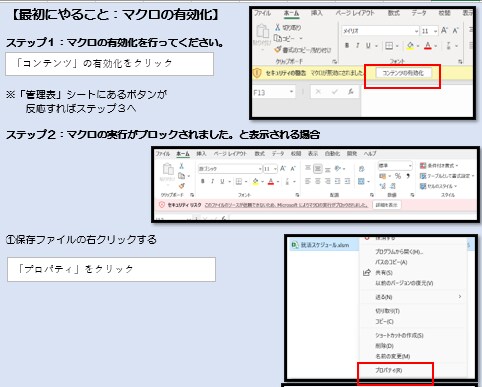
Task: Click the formula bar enter checkmark beside F13
Action: tap(335, 92)
